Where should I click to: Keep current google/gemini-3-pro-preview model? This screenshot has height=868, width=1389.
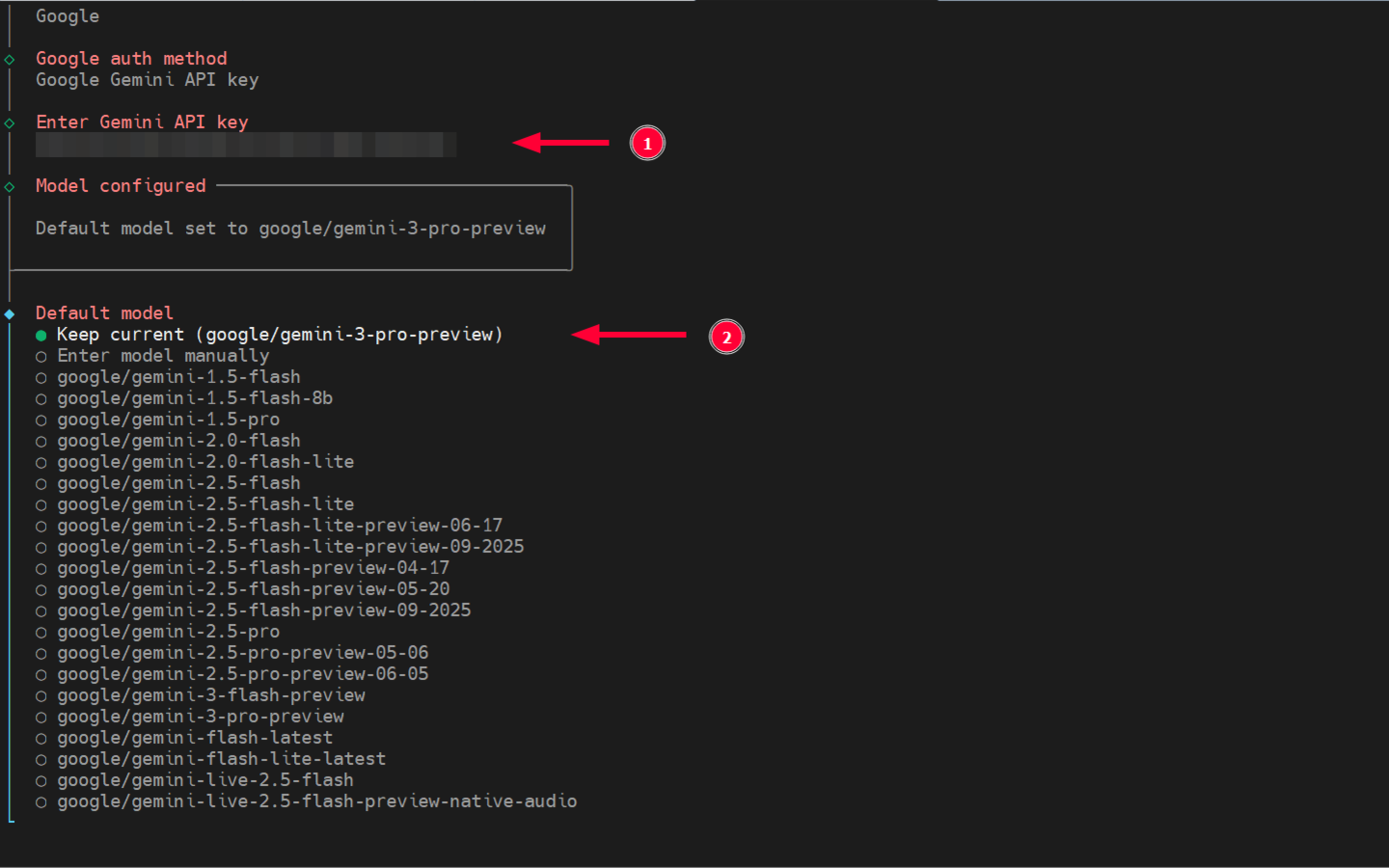280,334
